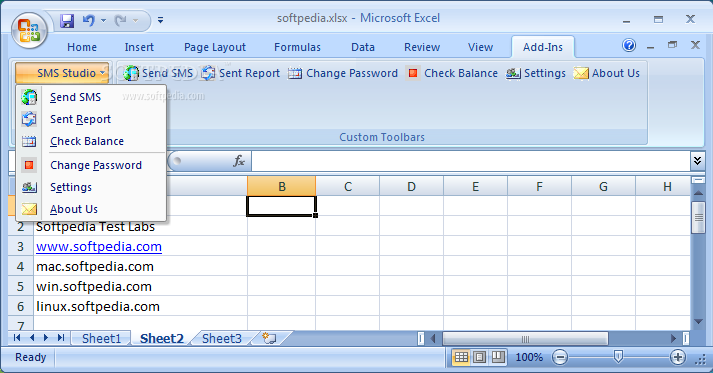The width and height of the screenshot is (713, 373).
Task: Switch to the Home ribbon tab
Action: pos(82,47)
